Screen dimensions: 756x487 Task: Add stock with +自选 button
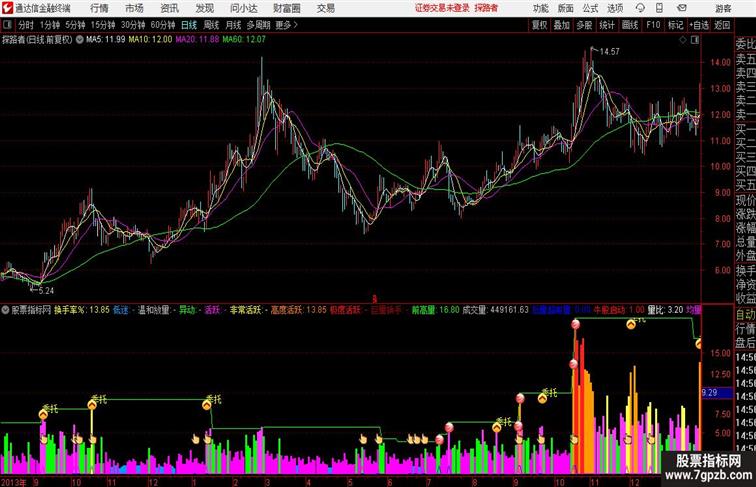pos(699,25)
